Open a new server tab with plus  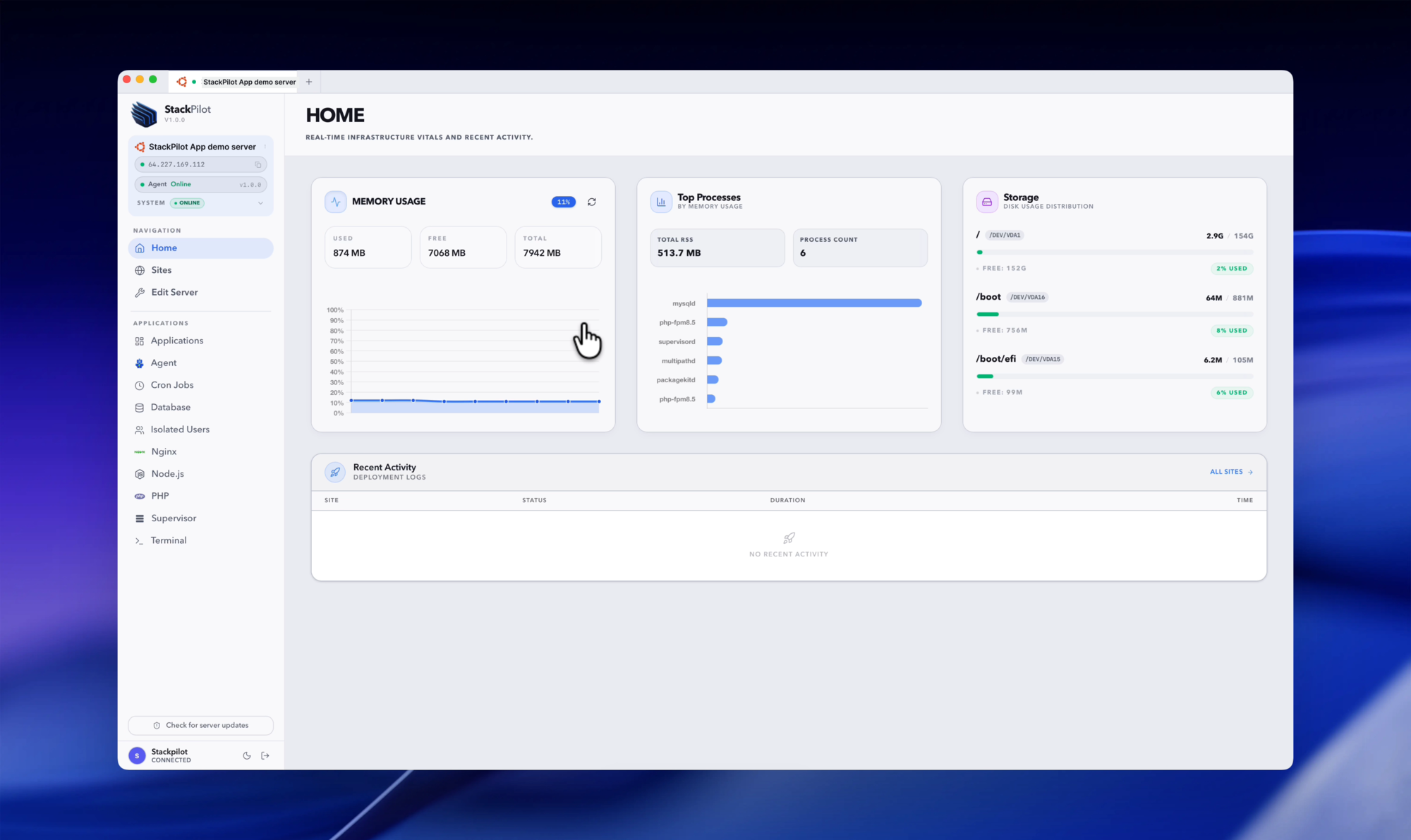[309, 82]
